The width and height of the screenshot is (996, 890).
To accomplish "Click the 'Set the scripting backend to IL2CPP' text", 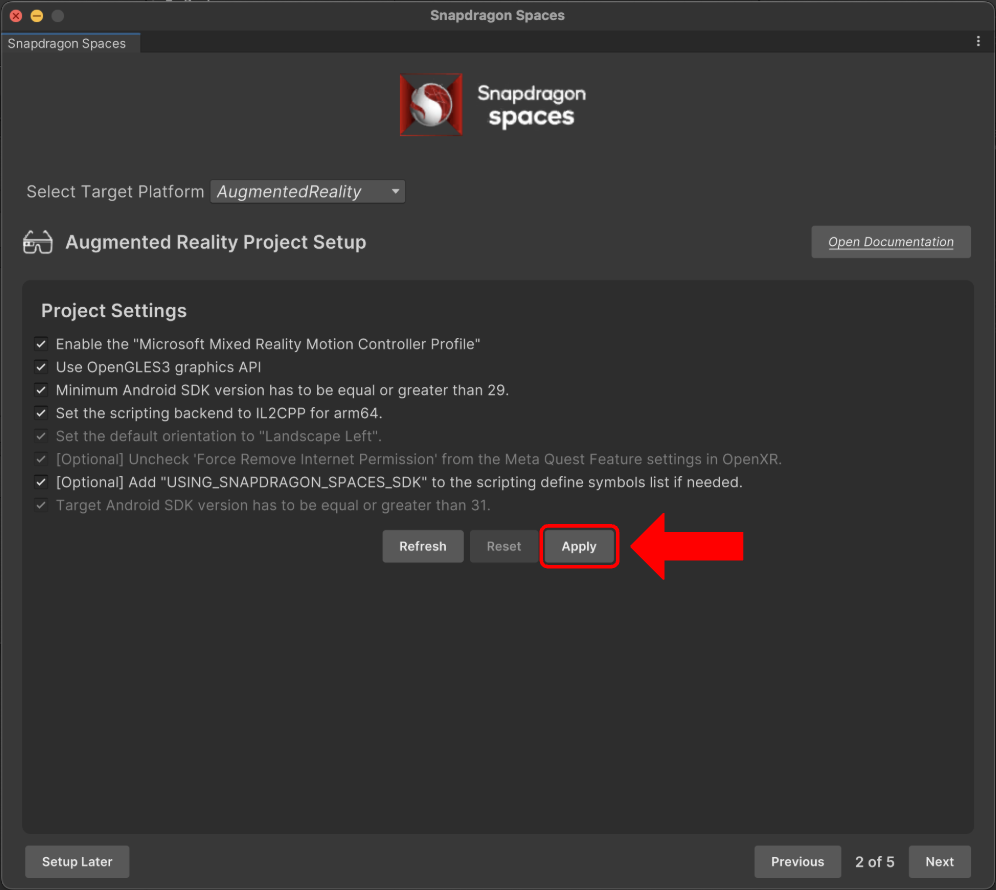I will click(219, 413).
